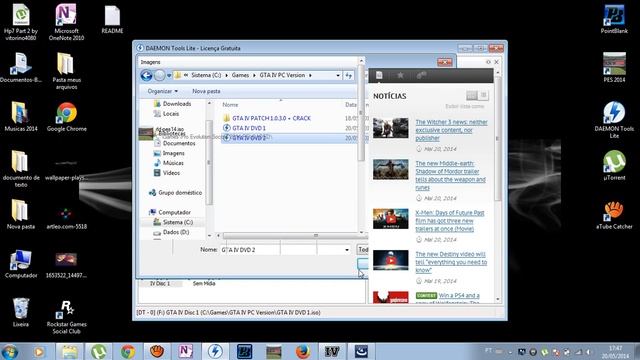This screenshot has width=640, height=360.
Task: Open news tab icon in DAEMON panel
Action: tap(379, 75)
